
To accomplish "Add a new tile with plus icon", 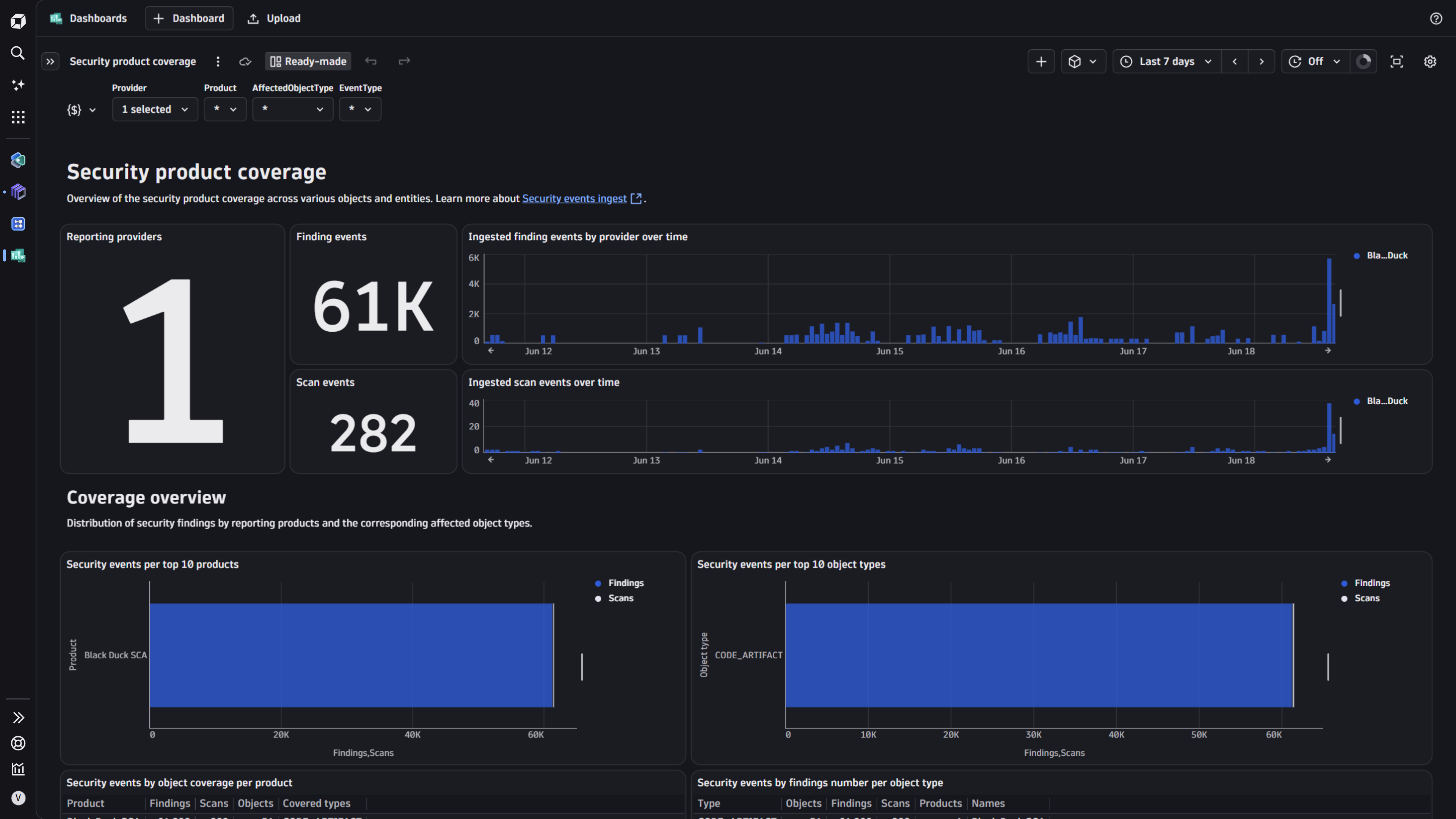I will click(1041, 61).
